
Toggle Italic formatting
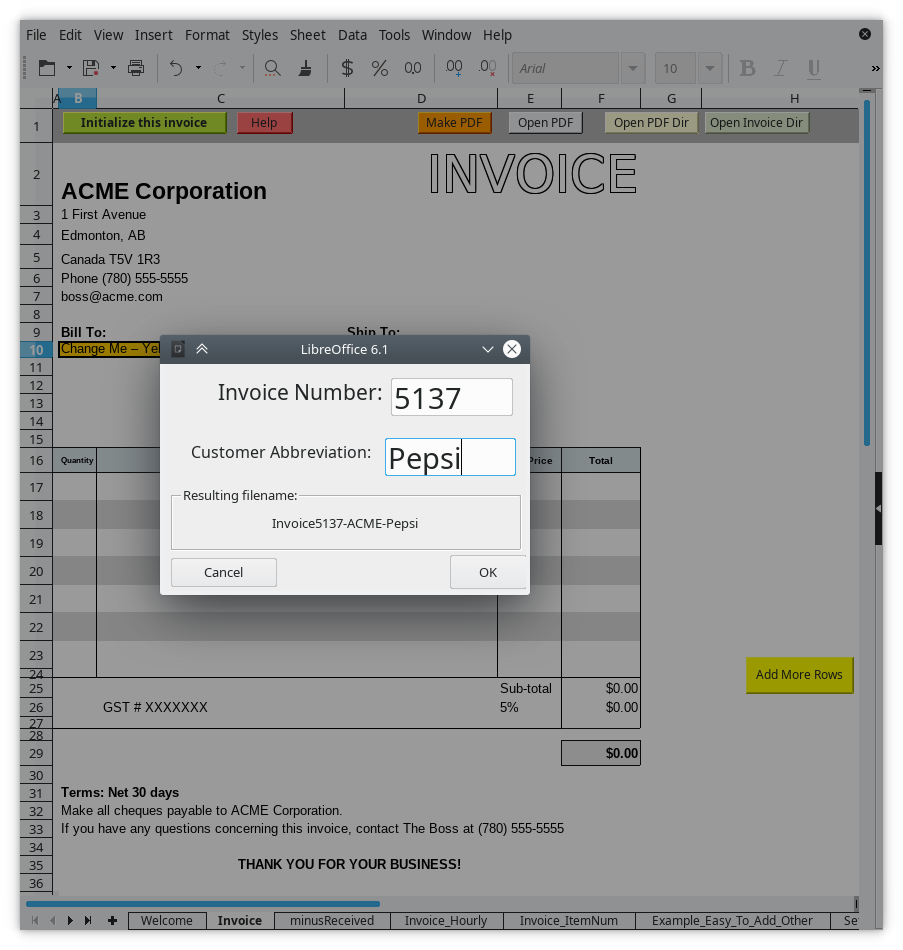(781, 68)
